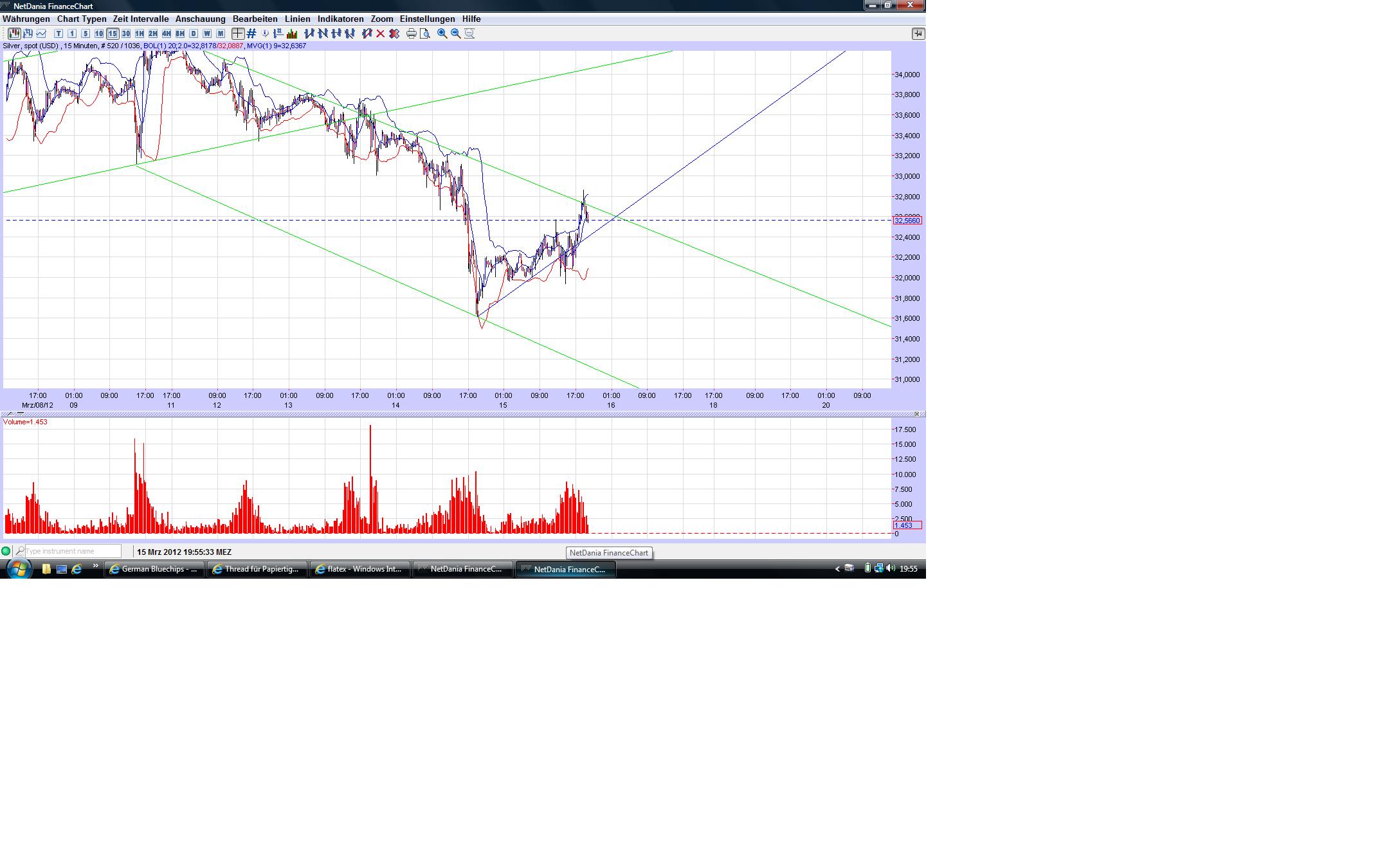
Task: Switch to flatex Internet Explorer taskbar window
Action: pyautogui.click(x=360, y=569)
